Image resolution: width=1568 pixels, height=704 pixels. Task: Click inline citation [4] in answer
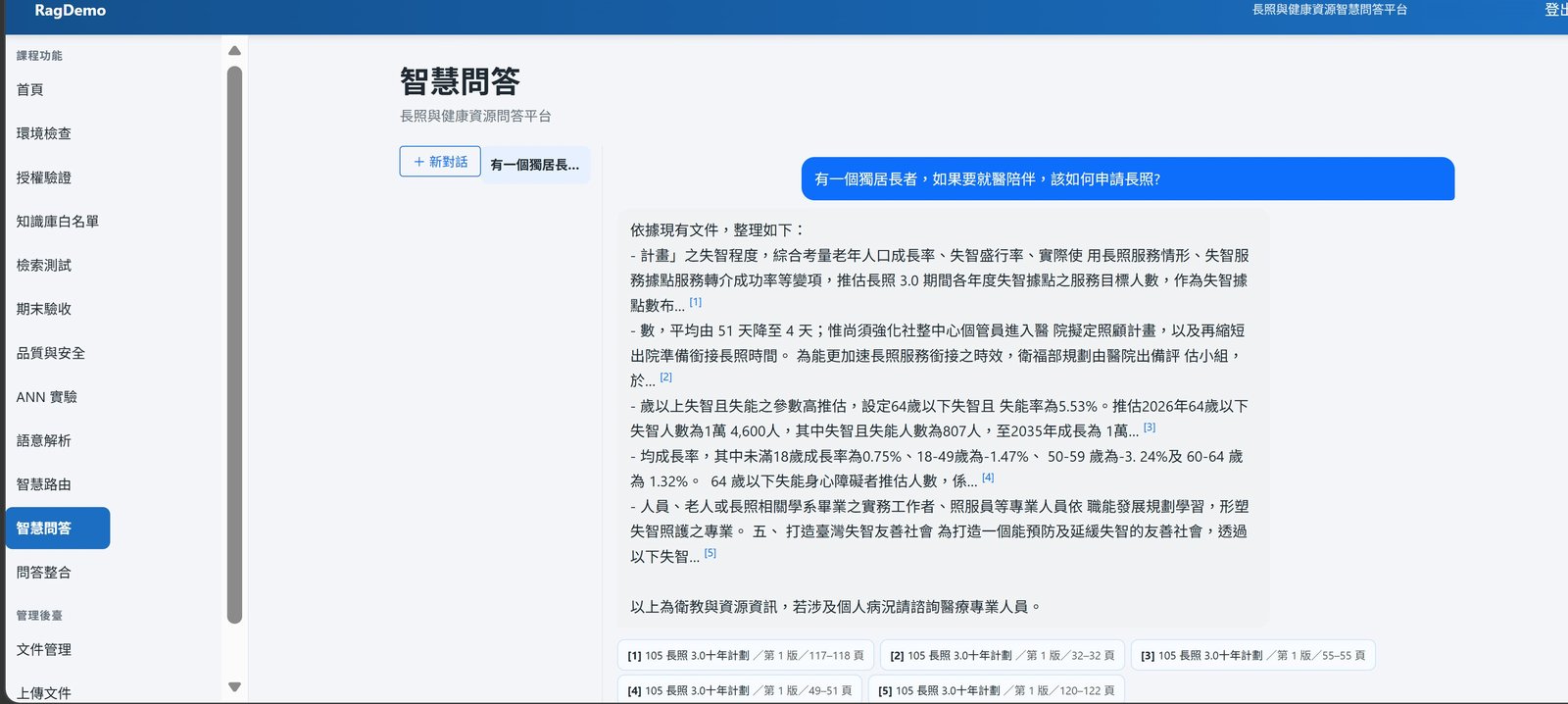[988, 478]
